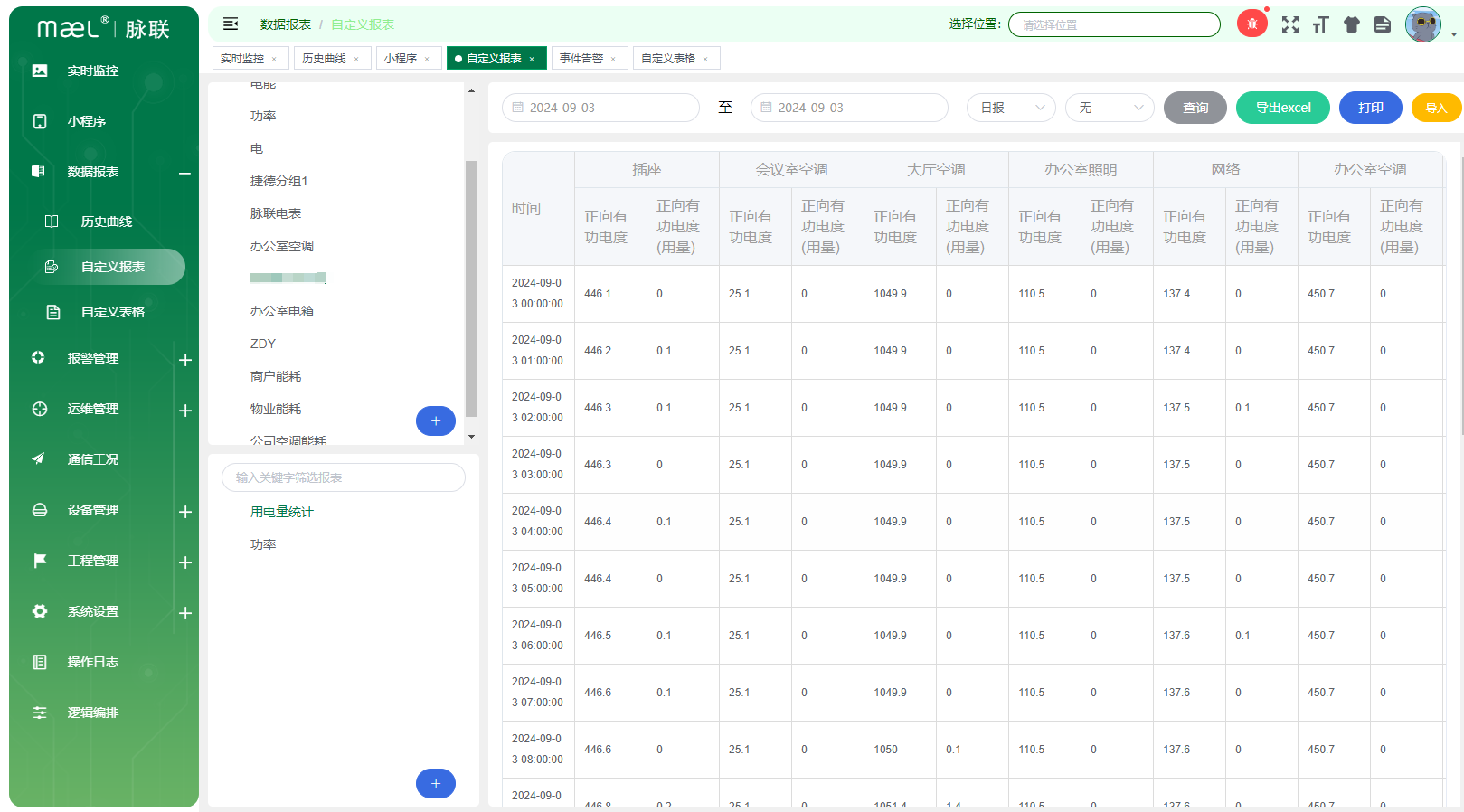Viewport: 1464px width, 812px height.
Task: Click the document icon in top bar
Action: (x=1383, y=24)
